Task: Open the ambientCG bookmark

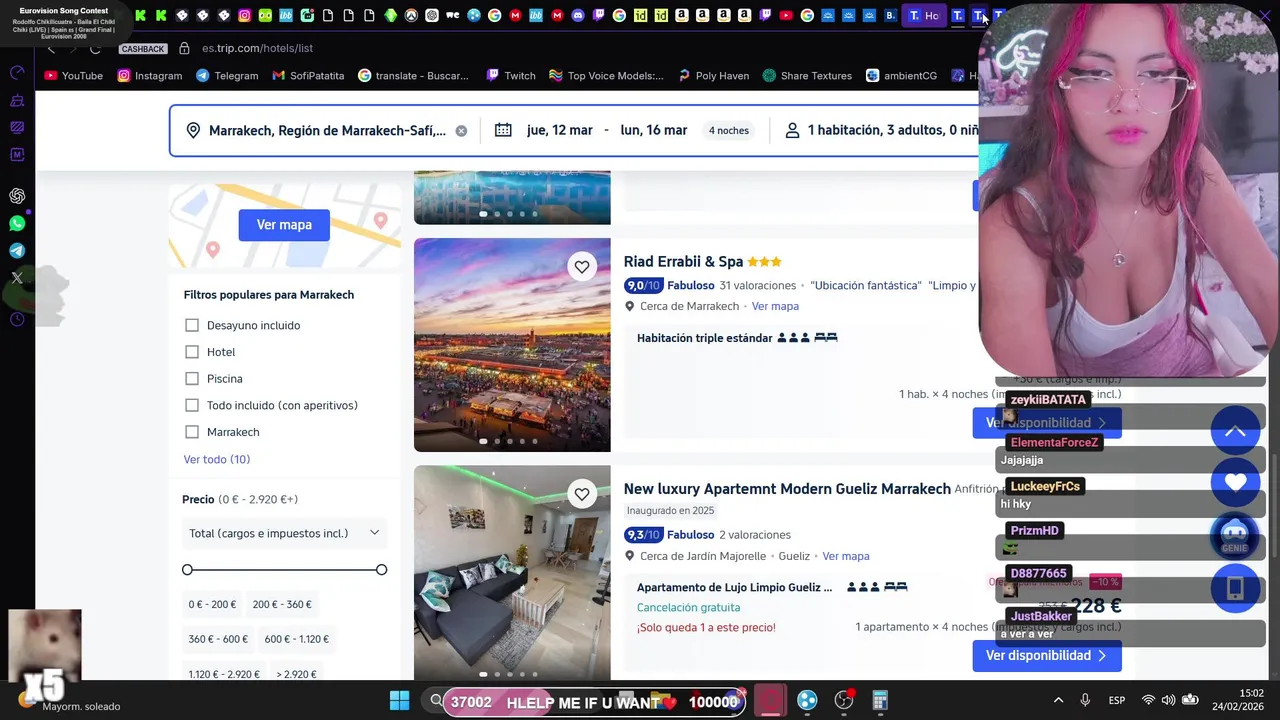Action: (x=901, y=75)
